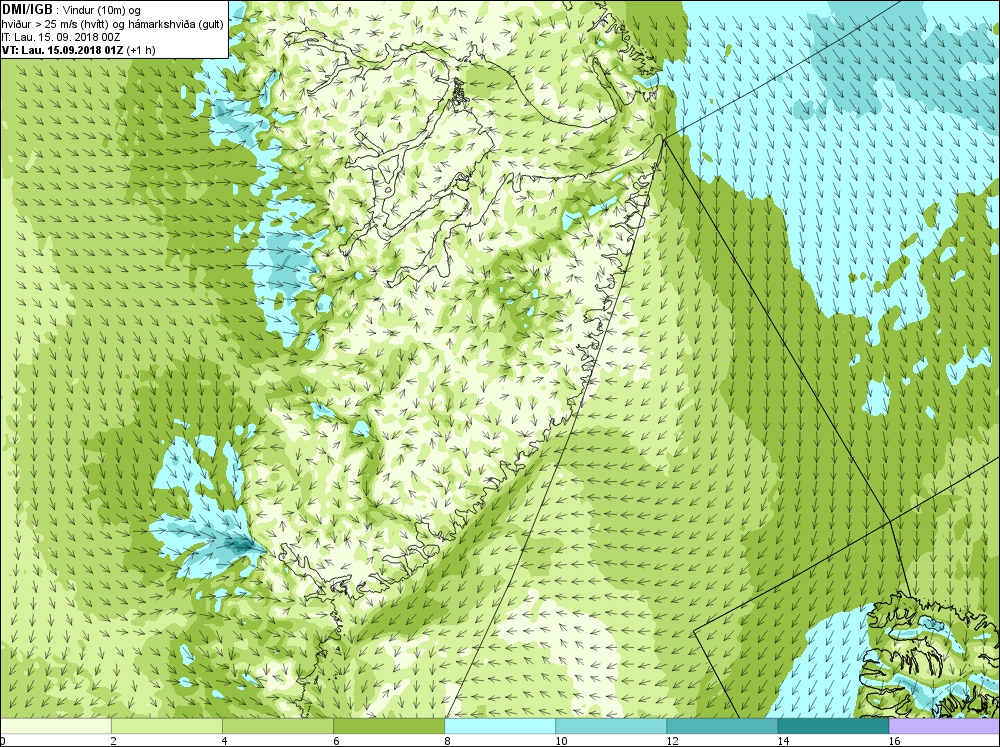The image size is (1000, 747).
Task: Click the legend tick label '0'
Action: [x=3, y=741]
